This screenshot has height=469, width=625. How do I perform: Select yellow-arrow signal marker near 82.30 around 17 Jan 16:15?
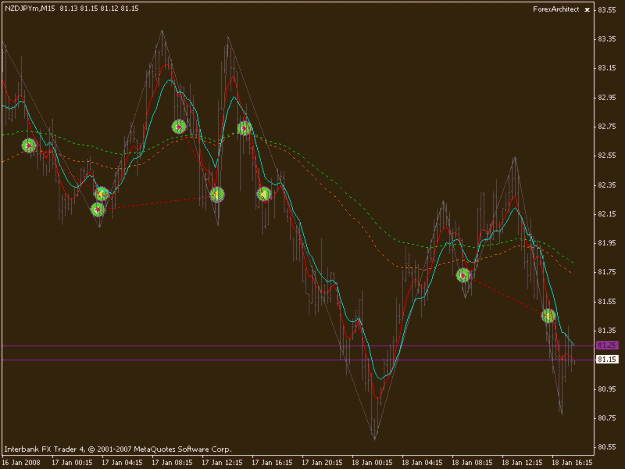click(x=264, y=194)
